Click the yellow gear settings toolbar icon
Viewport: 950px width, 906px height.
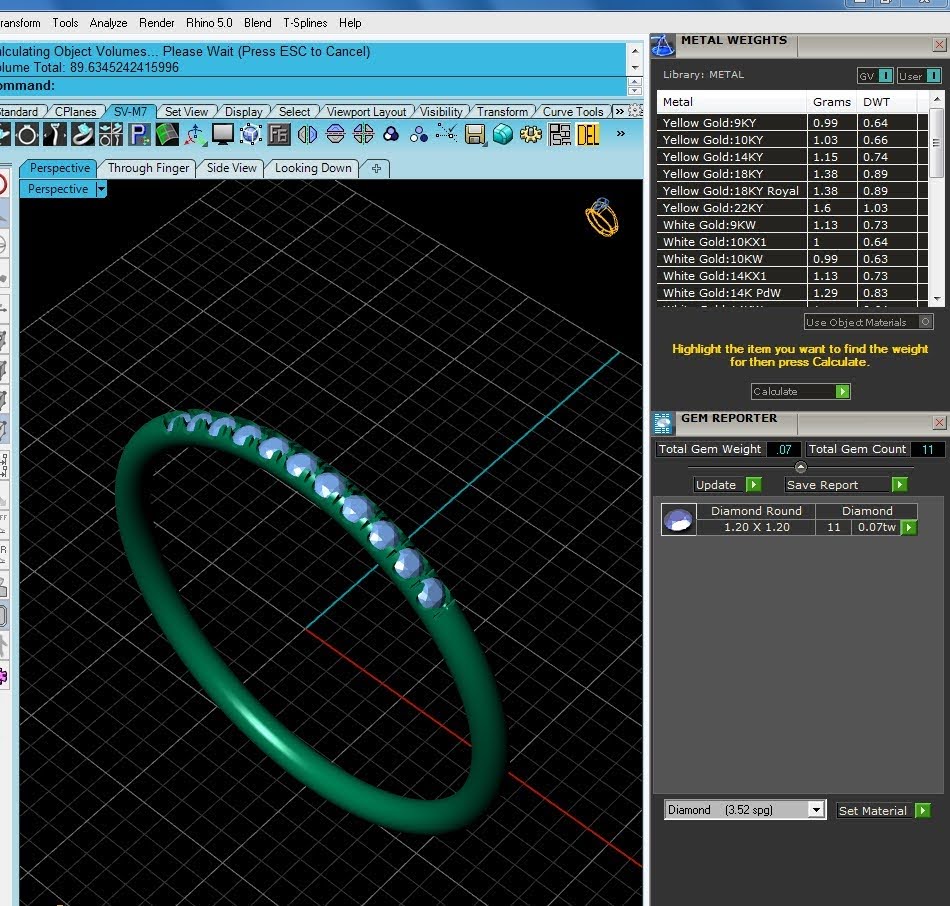click(x=531, y=135)
